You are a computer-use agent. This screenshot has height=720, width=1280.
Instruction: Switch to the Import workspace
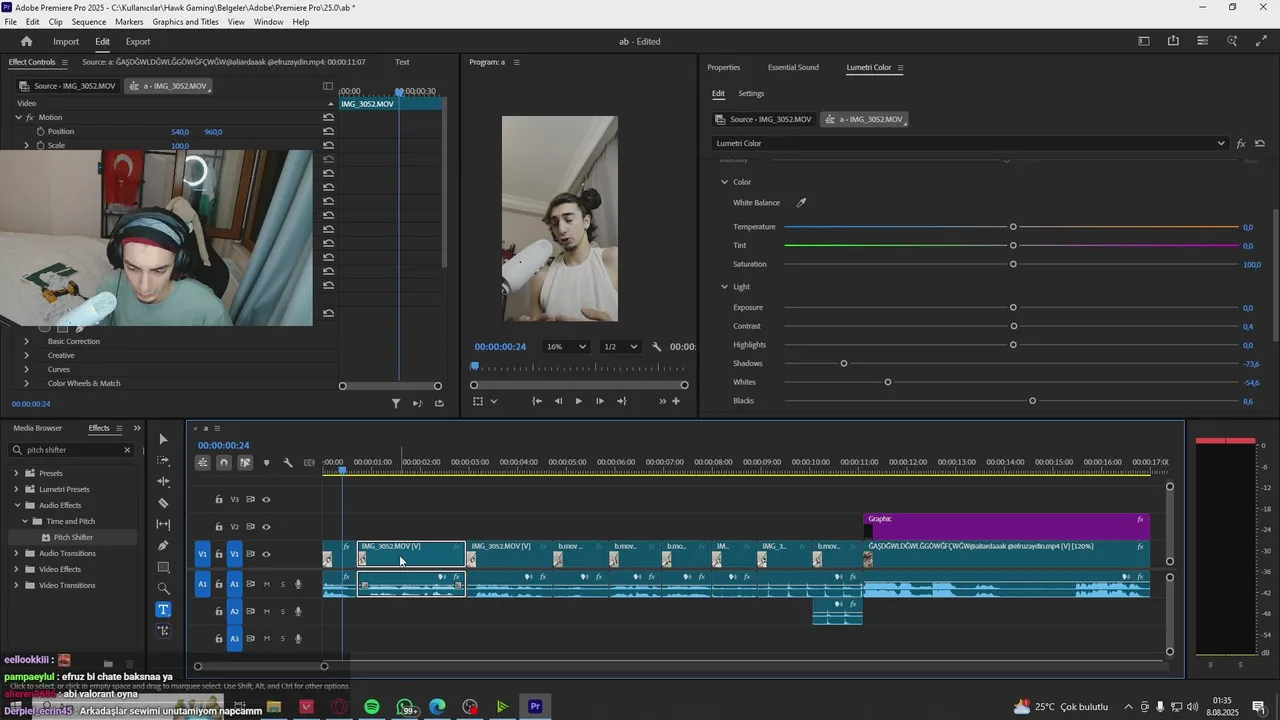point(66,41)
